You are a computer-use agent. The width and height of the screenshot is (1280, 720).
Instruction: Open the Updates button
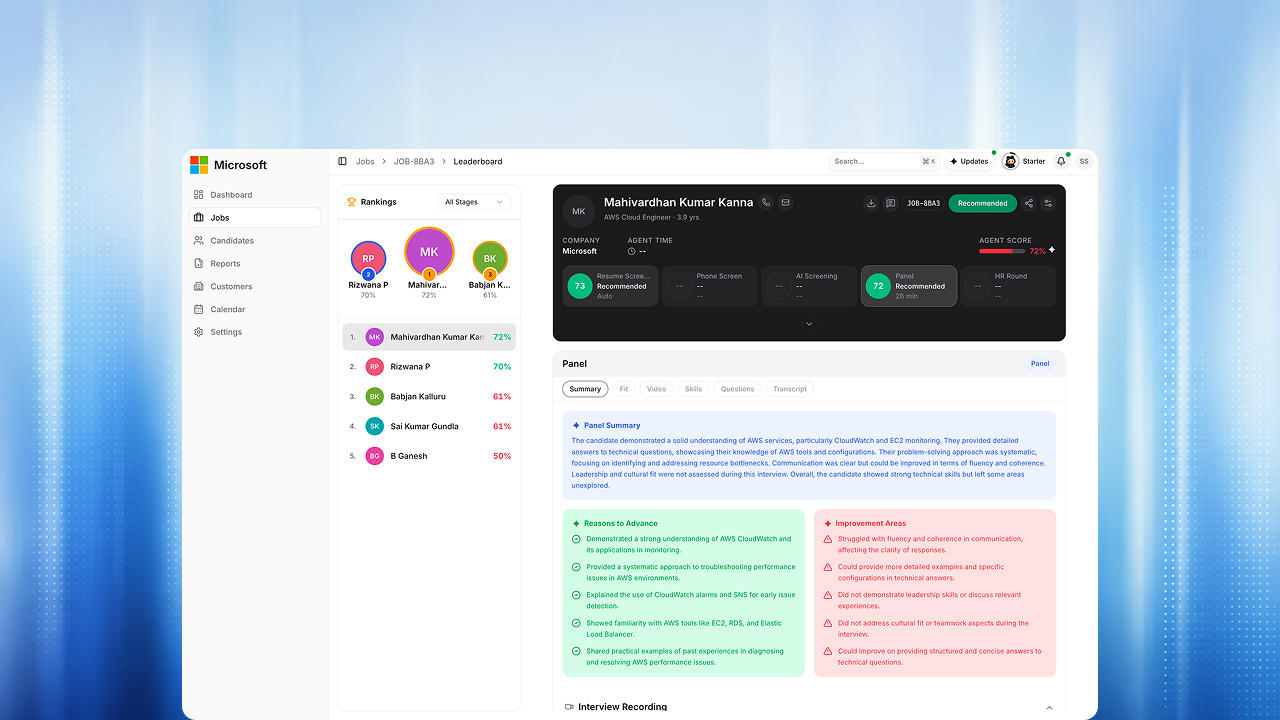[x=969, y=161]
